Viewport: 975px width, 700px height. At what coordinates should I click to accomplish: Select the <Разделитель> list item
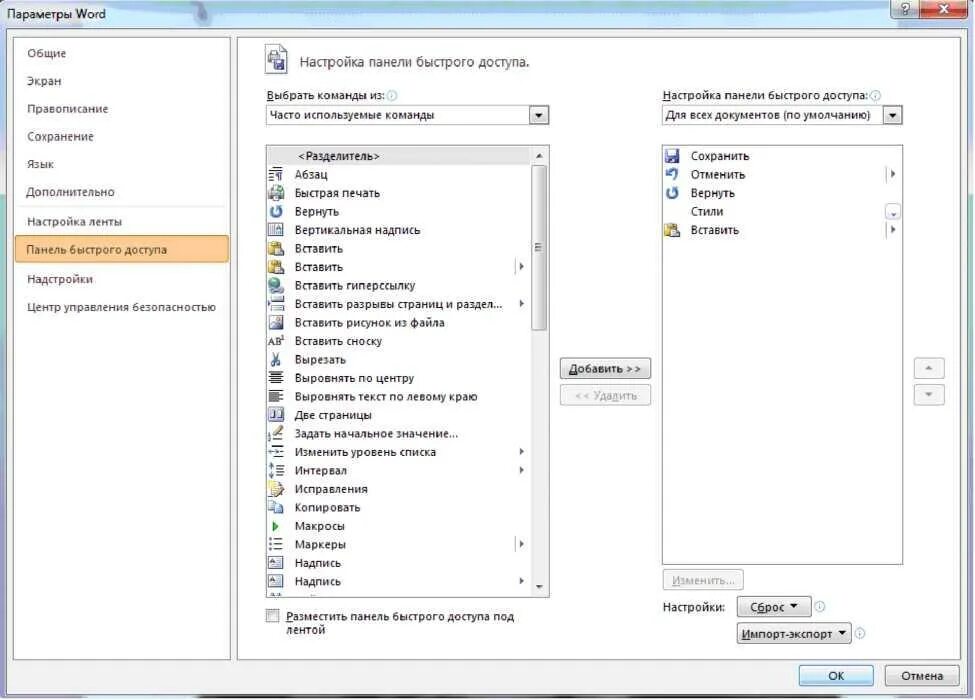coord(399,156)
